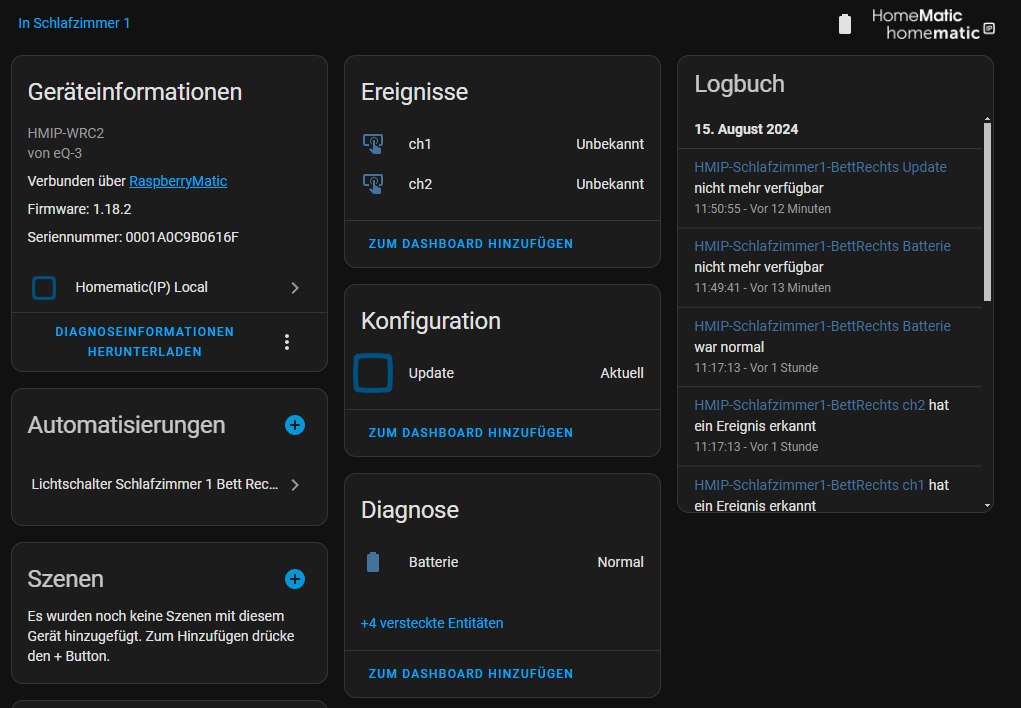
Task: Add a new scene with plus icon
Action: [x=295, y=579]
